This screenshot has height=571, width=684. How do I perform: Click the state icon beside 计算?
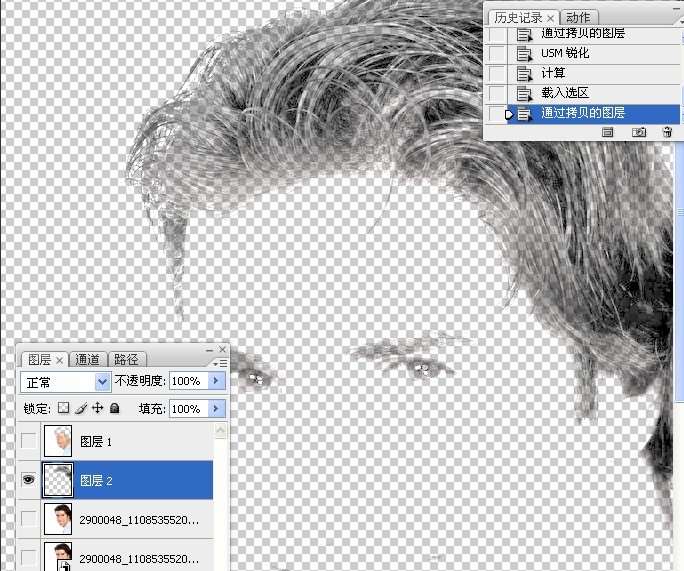point(524,73)
